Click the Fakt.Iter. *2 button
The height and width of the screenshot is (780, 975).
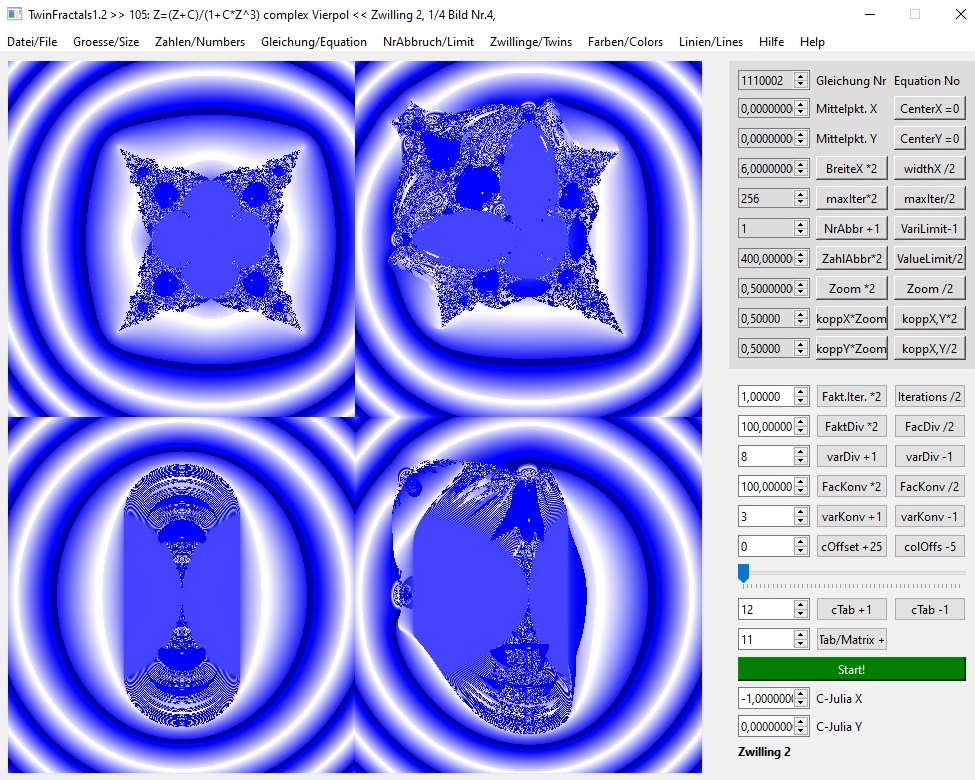(x=851, y=396)
